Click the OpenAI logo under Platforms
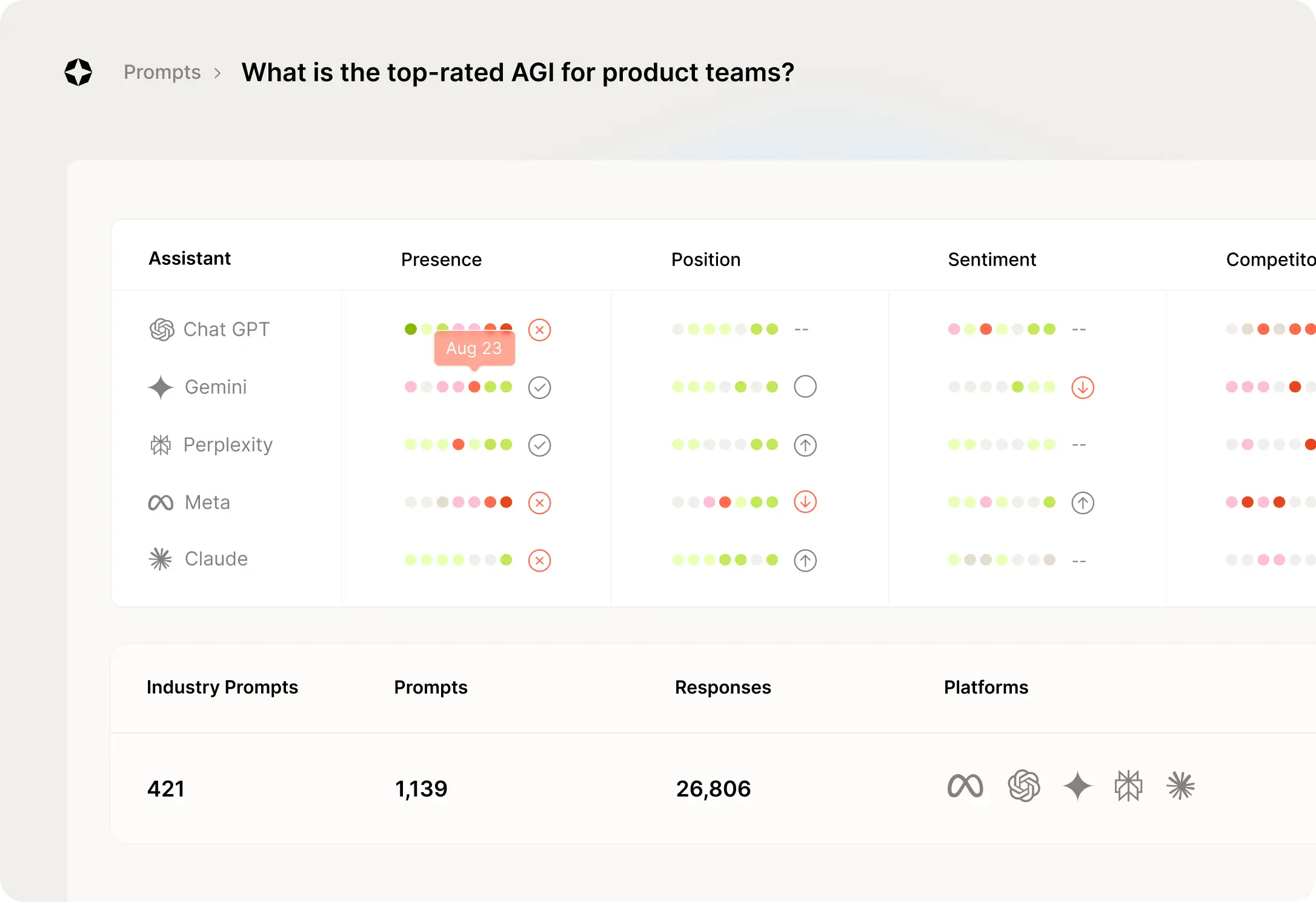 [1024, 786]
